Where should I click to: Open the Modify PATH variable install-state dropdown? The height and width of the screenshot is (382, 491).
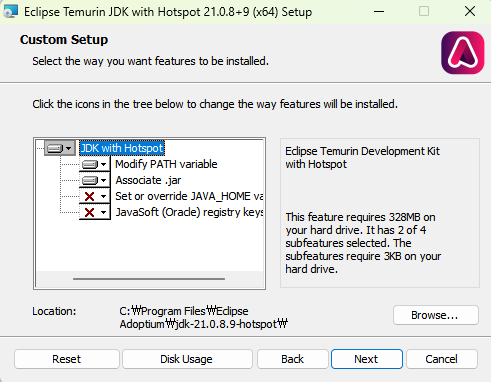pos(104,164)
